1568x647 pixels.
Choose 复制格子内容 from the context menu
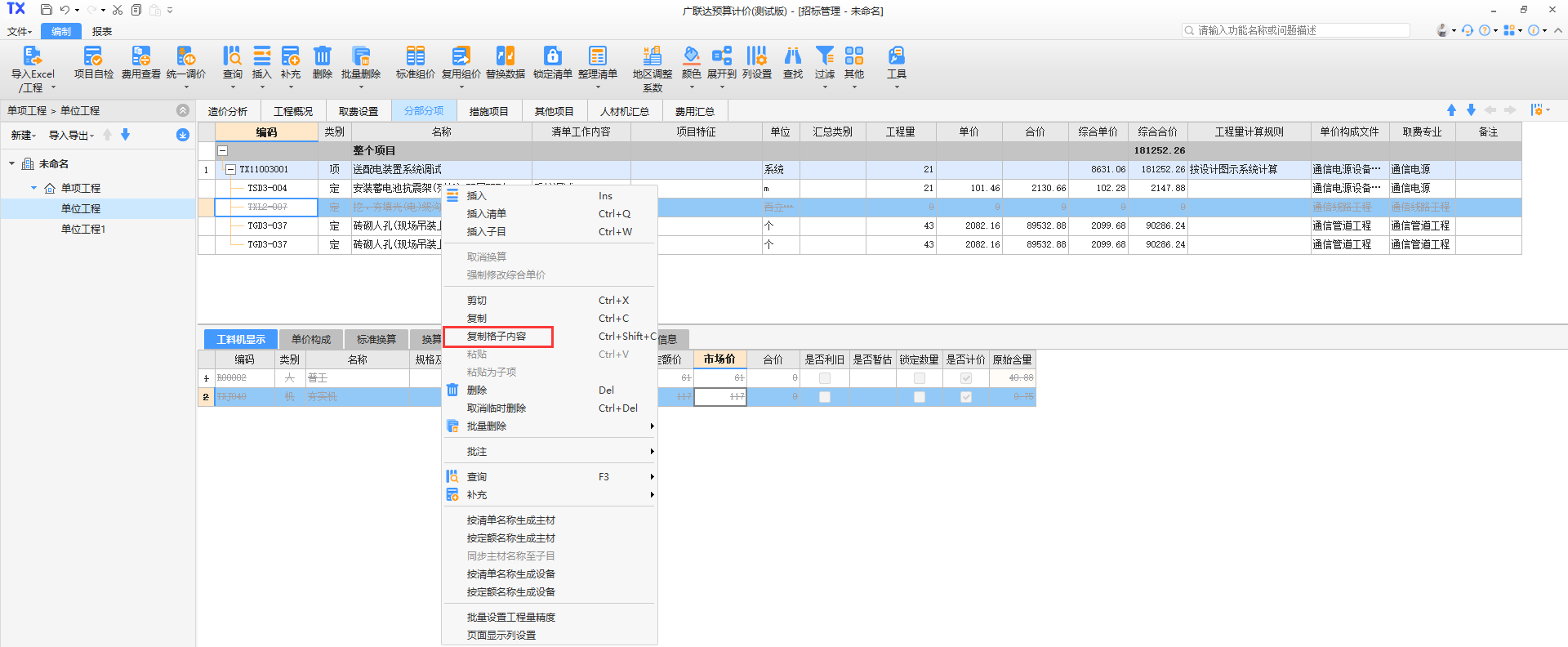pyautogui.click(x=497, y=337)
